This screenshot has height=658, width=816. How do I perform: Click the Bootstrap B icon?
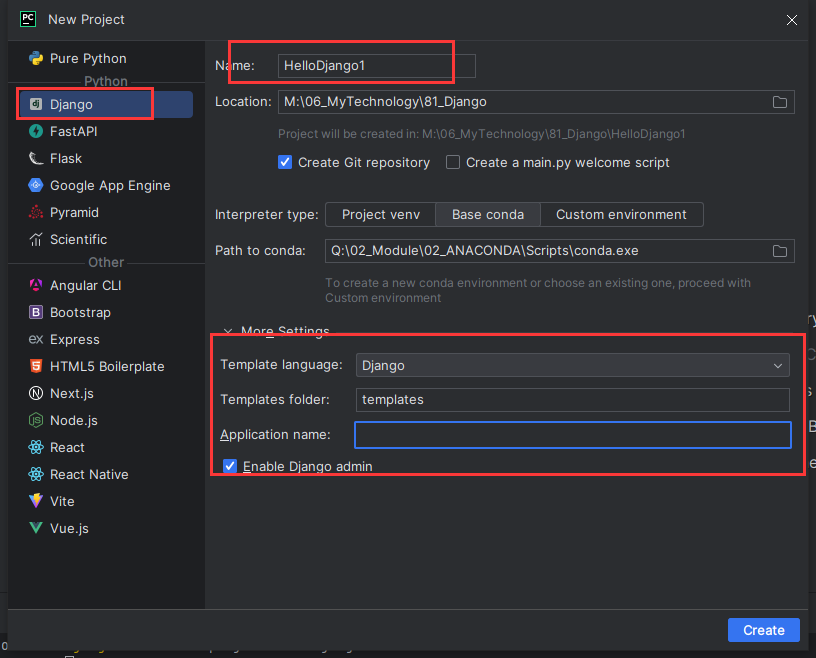click(36, 312)
